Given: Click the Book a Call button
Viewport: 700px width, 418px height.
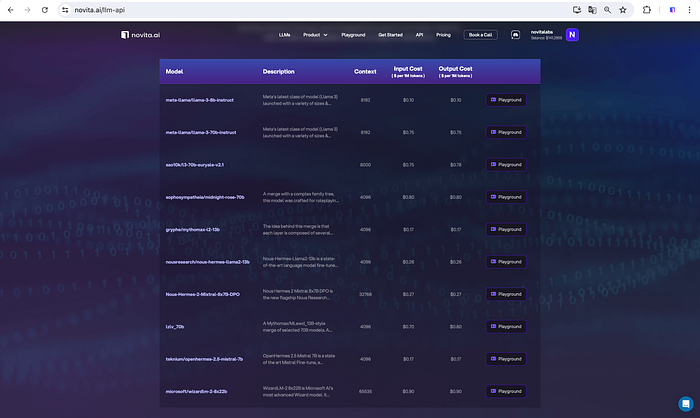Looking at the screenshot, I should (480, 35).
